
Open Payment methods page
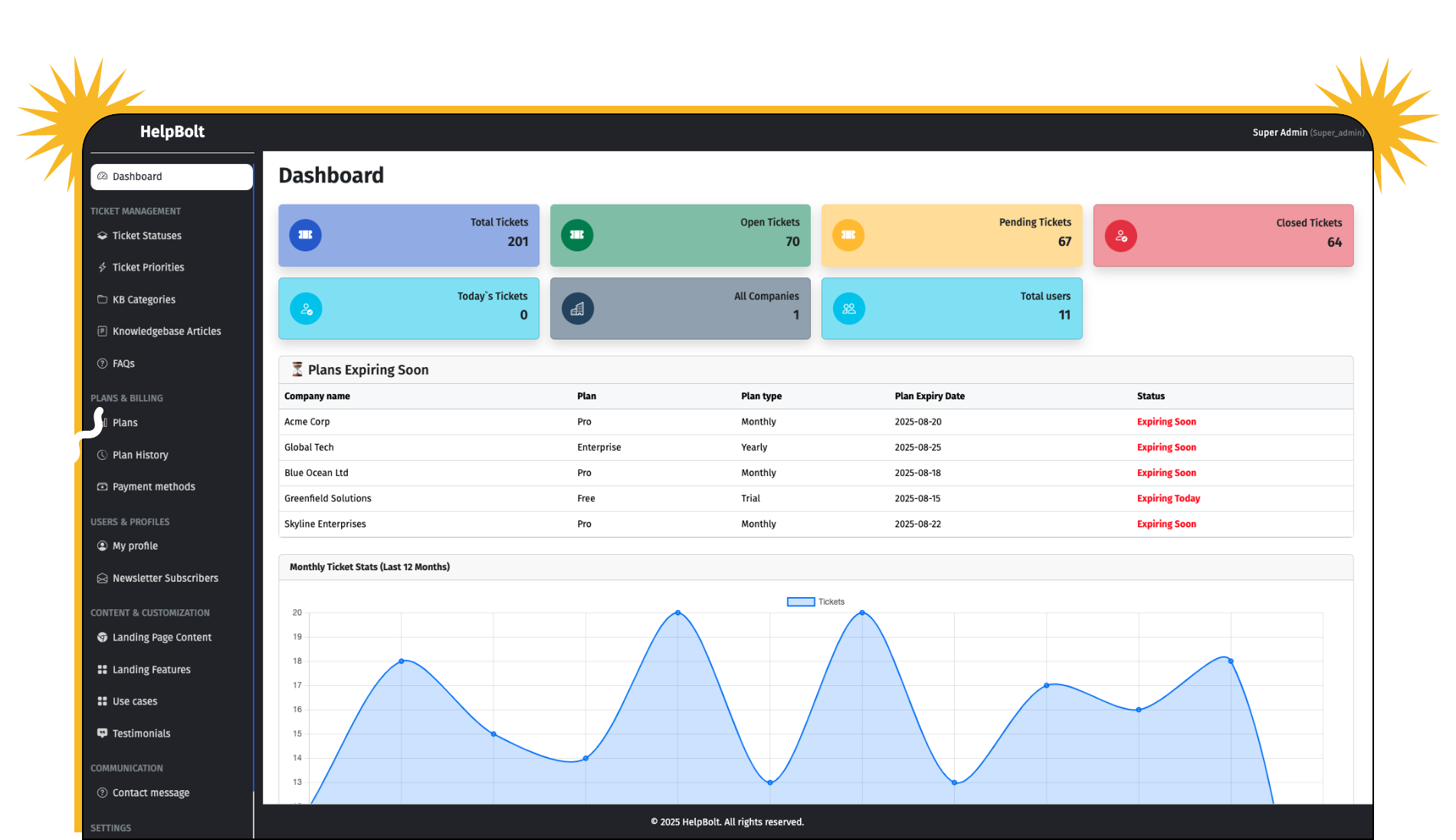coord(153,487)
